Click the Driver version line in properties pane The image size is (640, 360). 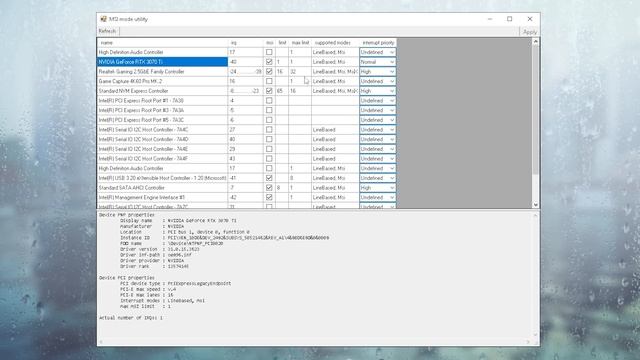(x=160, y=249)
